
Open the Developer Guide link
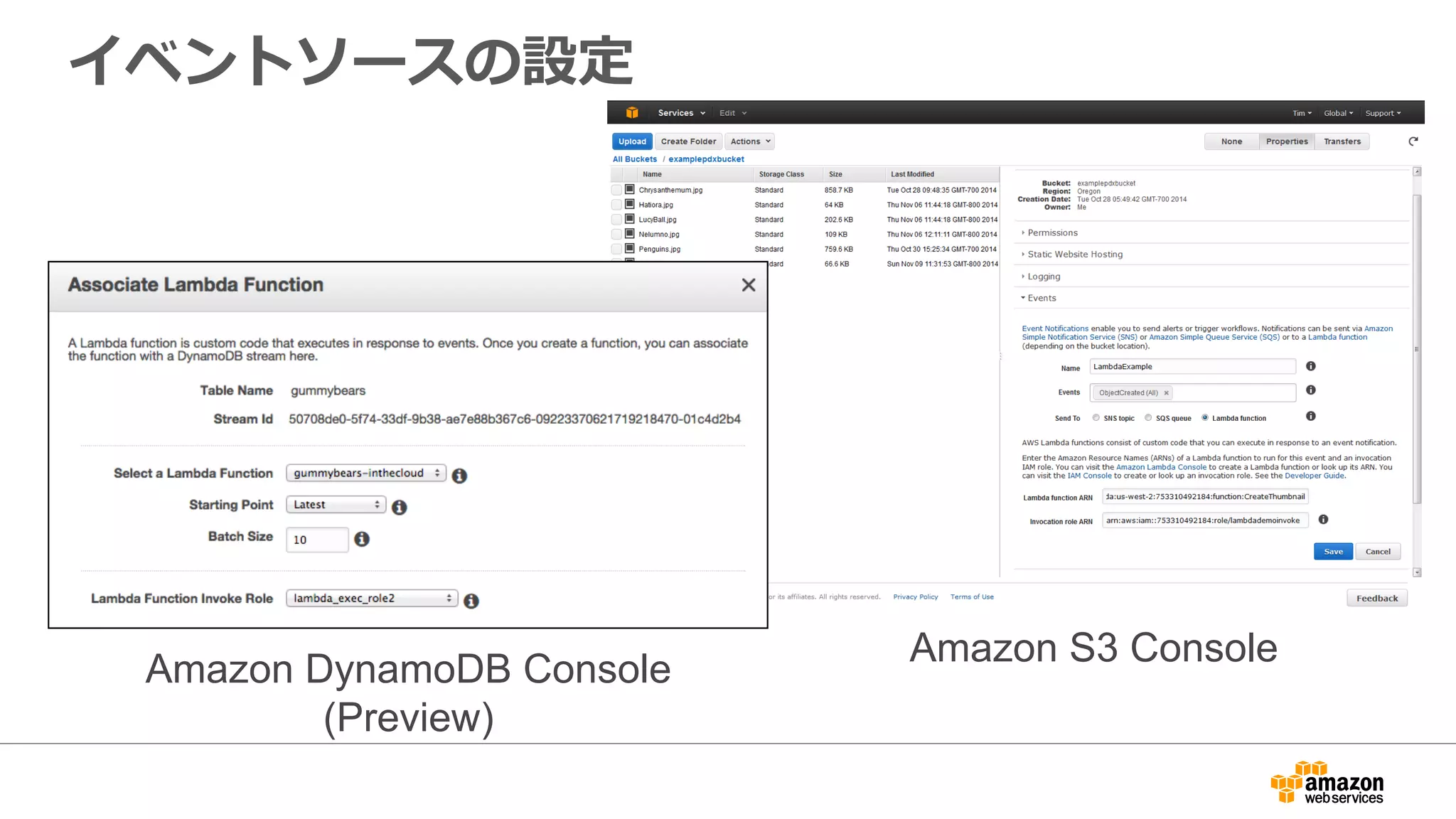(1315, 476)
